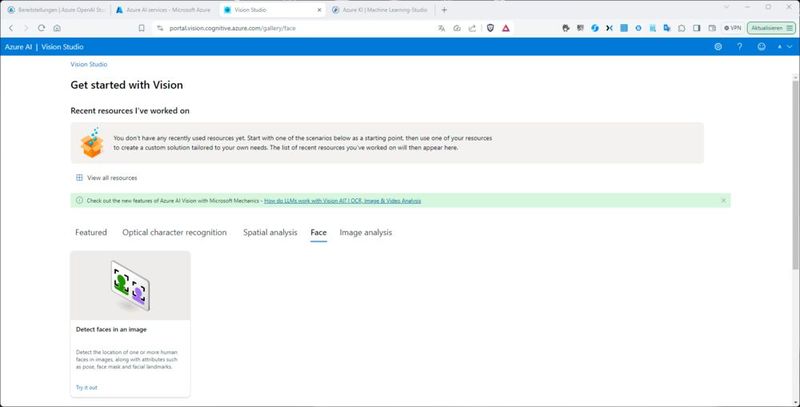800x407 pixels.
Task: Click the share page icon
Action: [472, 28]
